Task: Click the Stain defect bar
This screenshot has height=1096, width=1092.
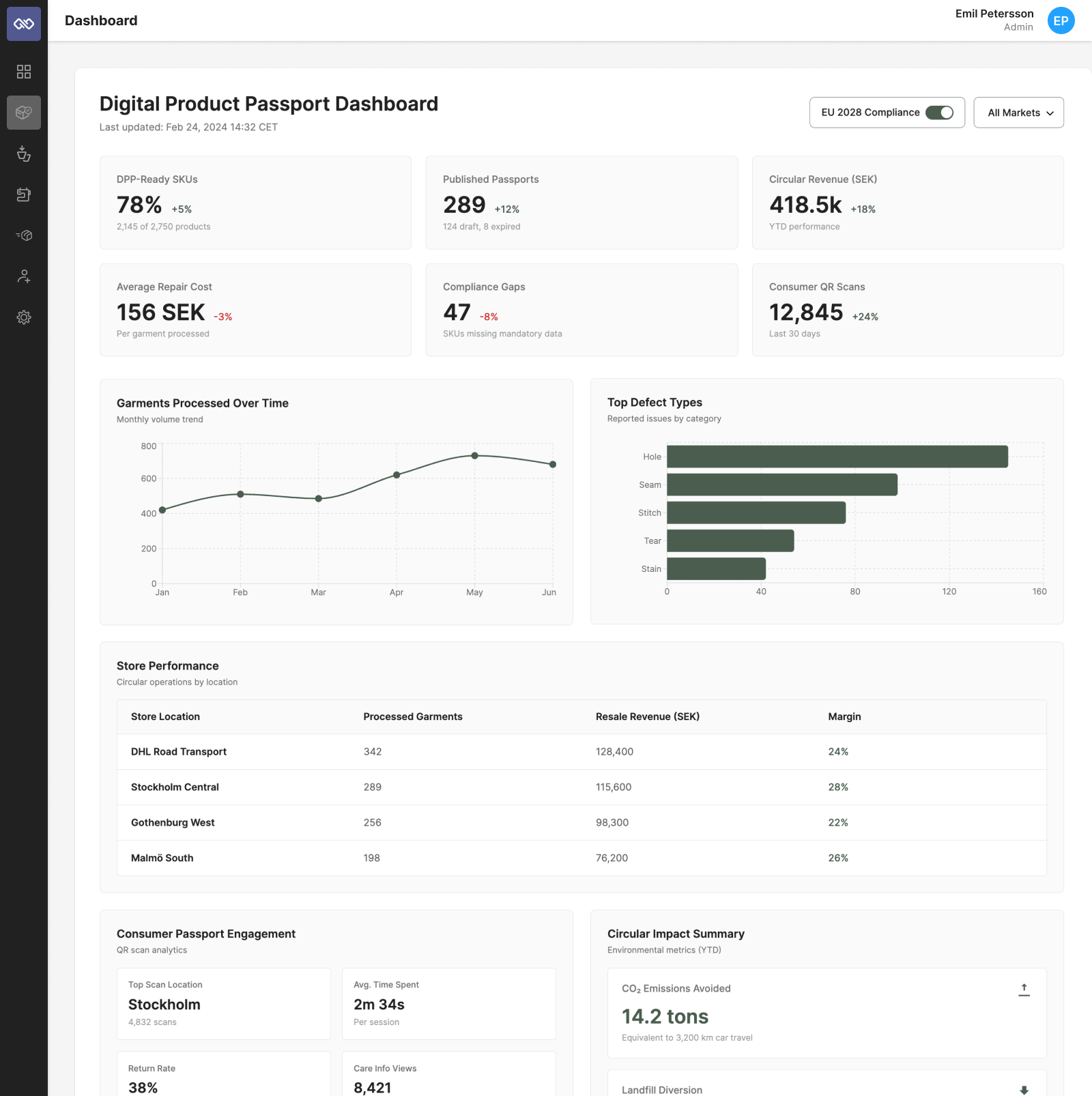Action: [716, 568]
